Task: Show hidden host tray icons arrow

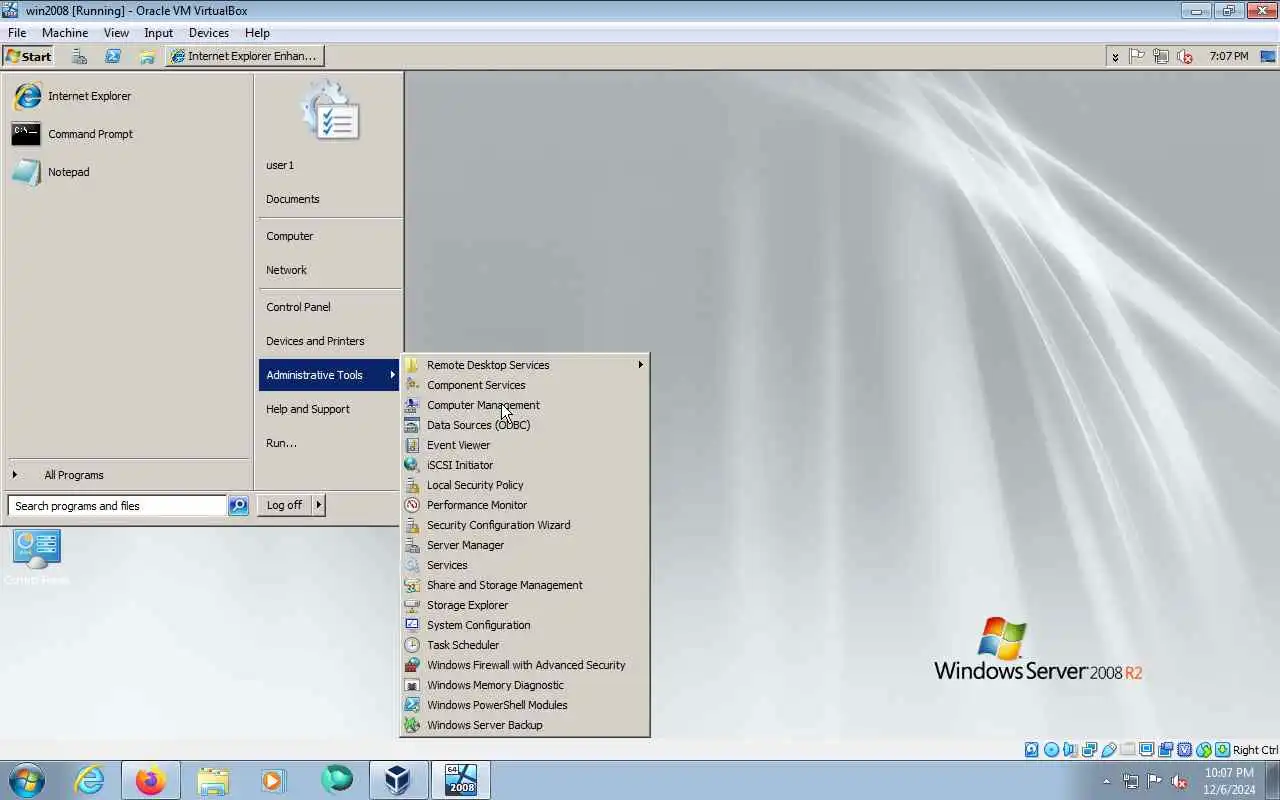Action: point(1106,781)
